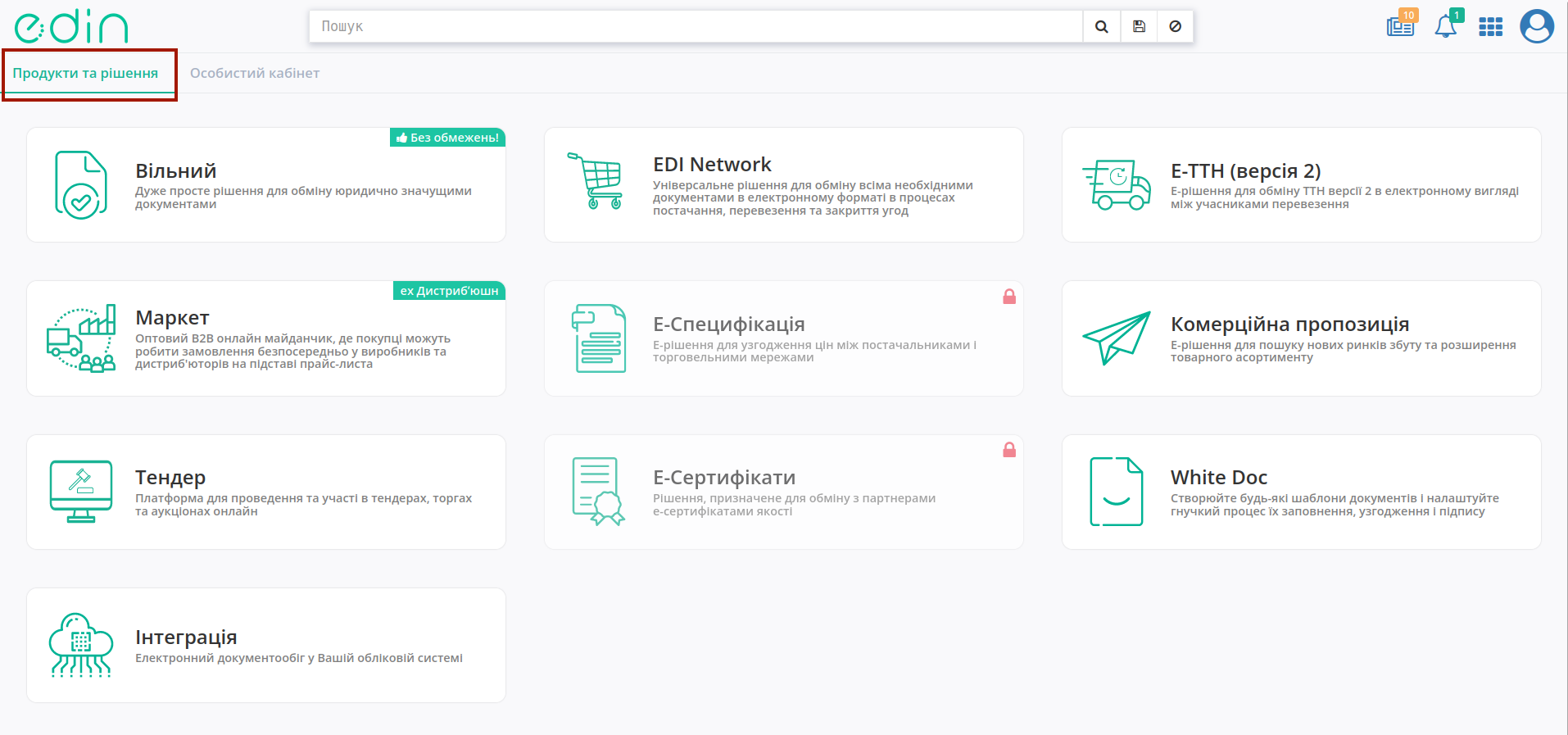Image resolution: width=1568 pixels, height=735 pixels.
Task: Click the Е-Сертифікати description text
Action: pos(794,505)
